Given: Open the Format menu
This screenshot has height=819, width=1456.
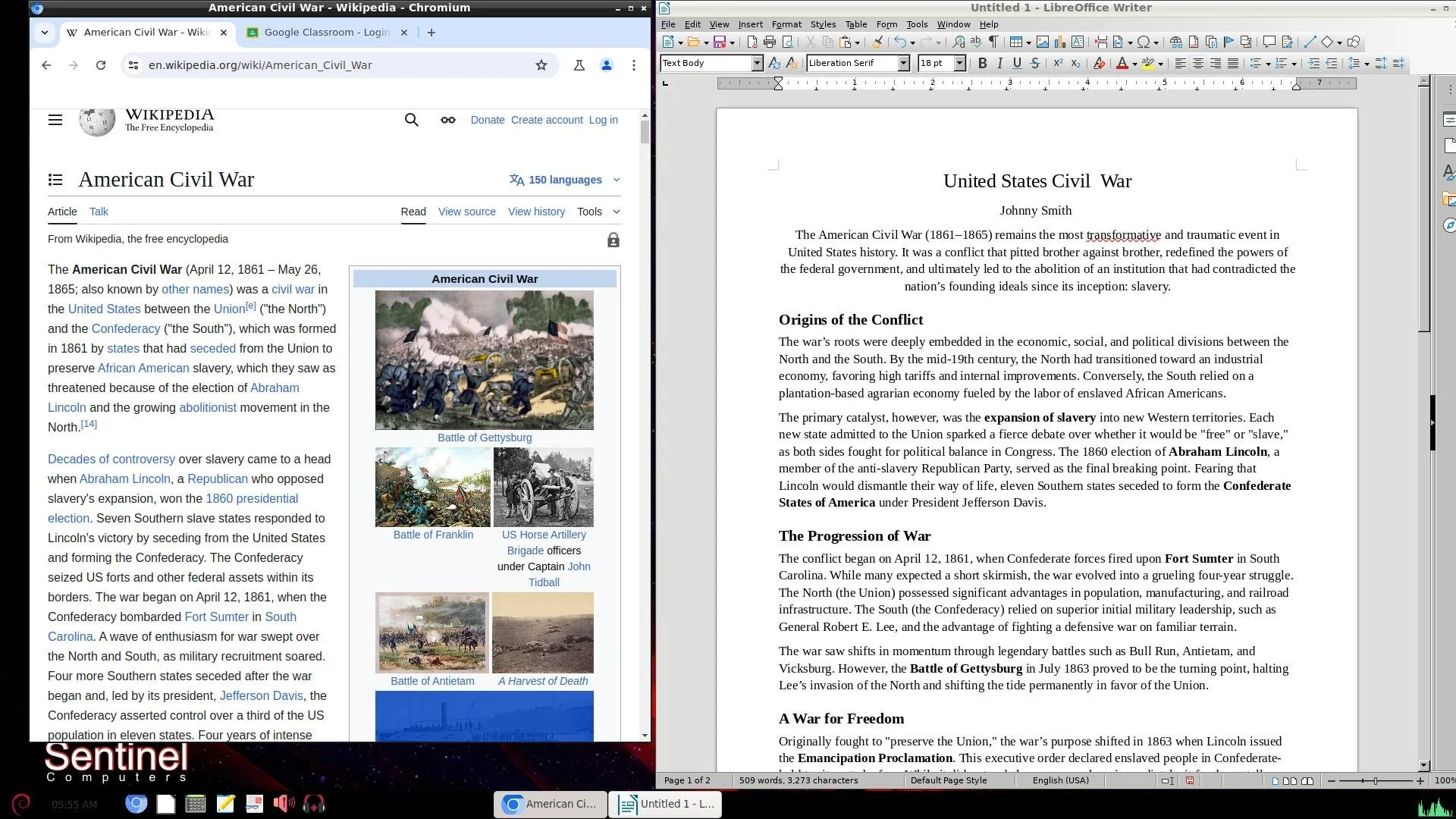Looking at the screenshot, I should point(786,24).
